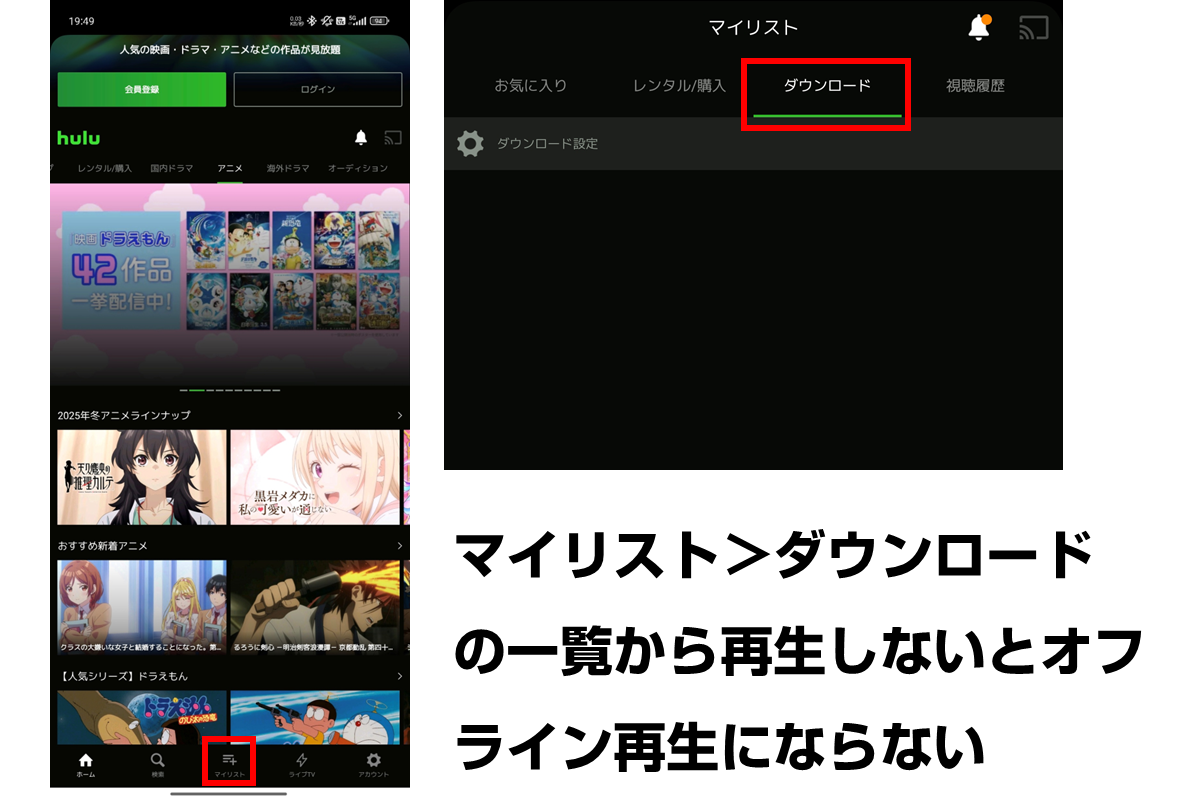Image resolution: width=1200 pixels, height=800 pixels.
Task: Click the green 会員登録 button
Action: coord(142,89)
